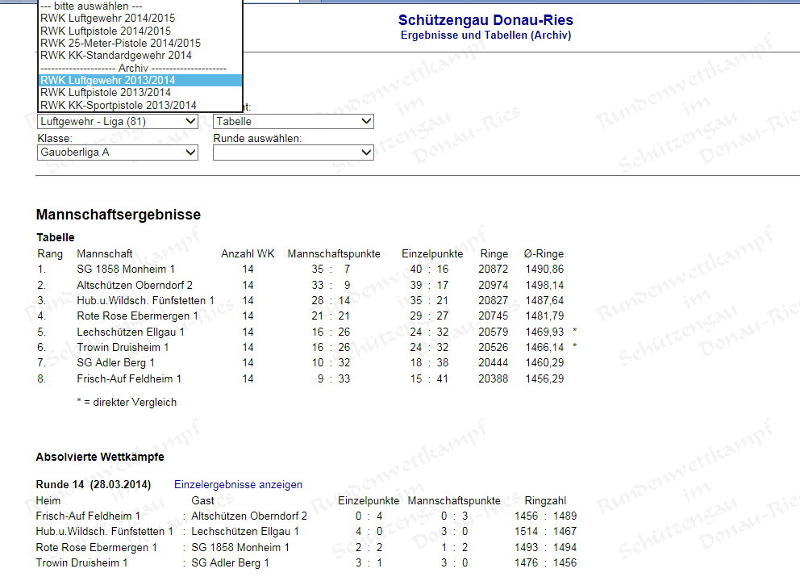This screenshot has height=581, width=800.
Task: Click the Absolvierte Wettkämpfe heading
Action: [100, 457]
